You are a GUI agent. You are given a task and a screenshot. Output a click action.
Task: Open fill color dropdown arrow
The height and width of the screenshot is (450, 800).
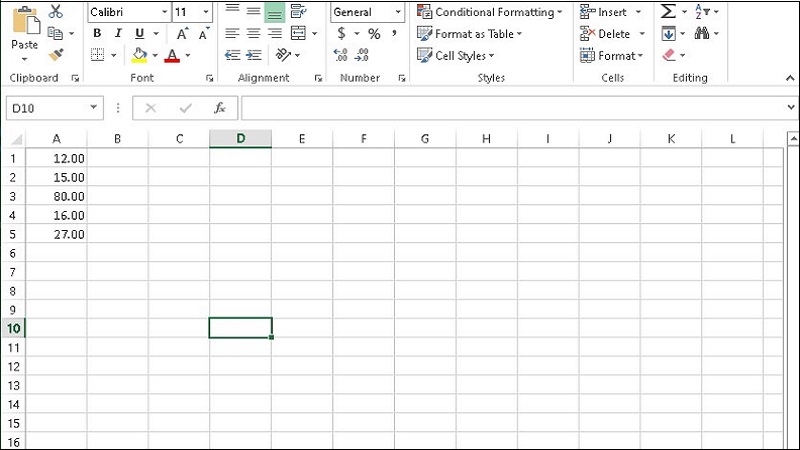(x=155, y=55)
